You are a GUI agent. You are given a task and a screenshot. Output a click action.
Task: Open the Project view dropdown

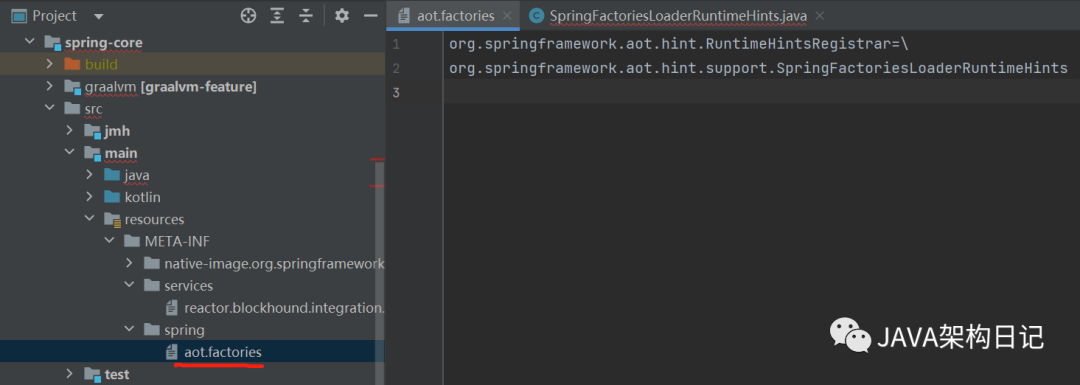coord(98,16)
